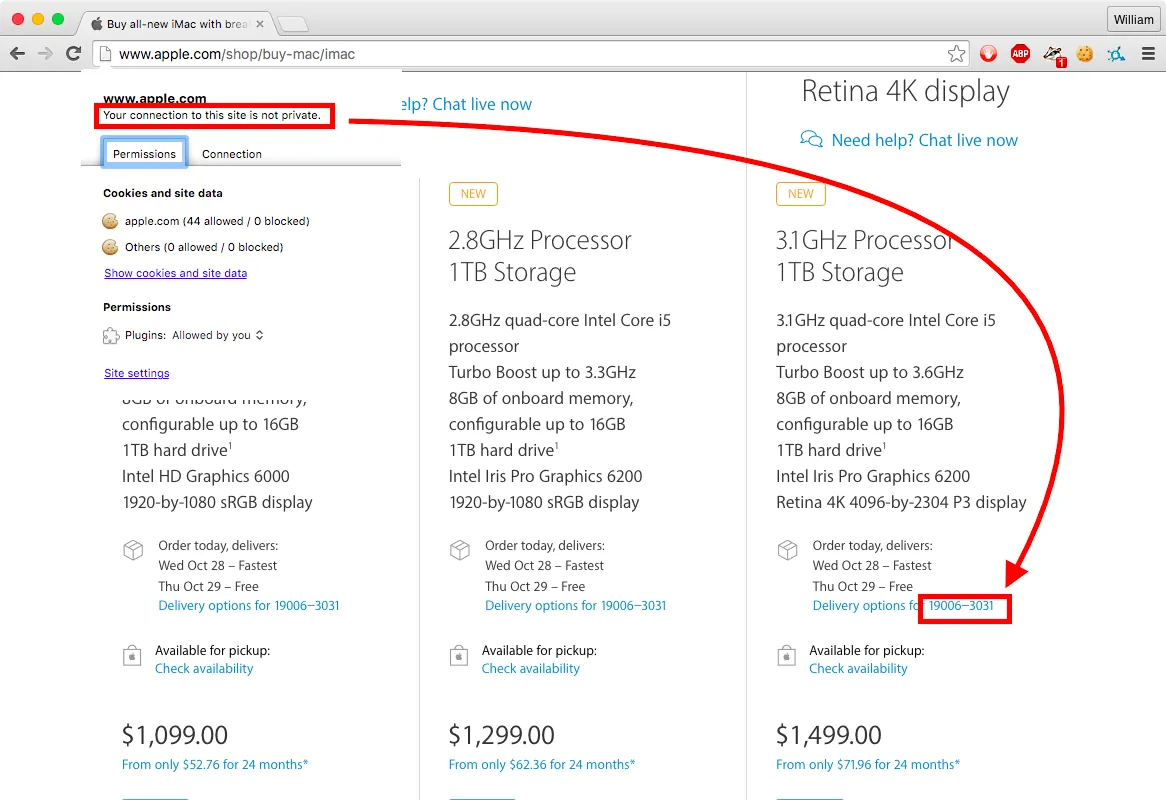This screenshot has height=800, width=1166.
Task: Click the NEW badge above 2.8GHz Processor
Action: click(473, 194)
